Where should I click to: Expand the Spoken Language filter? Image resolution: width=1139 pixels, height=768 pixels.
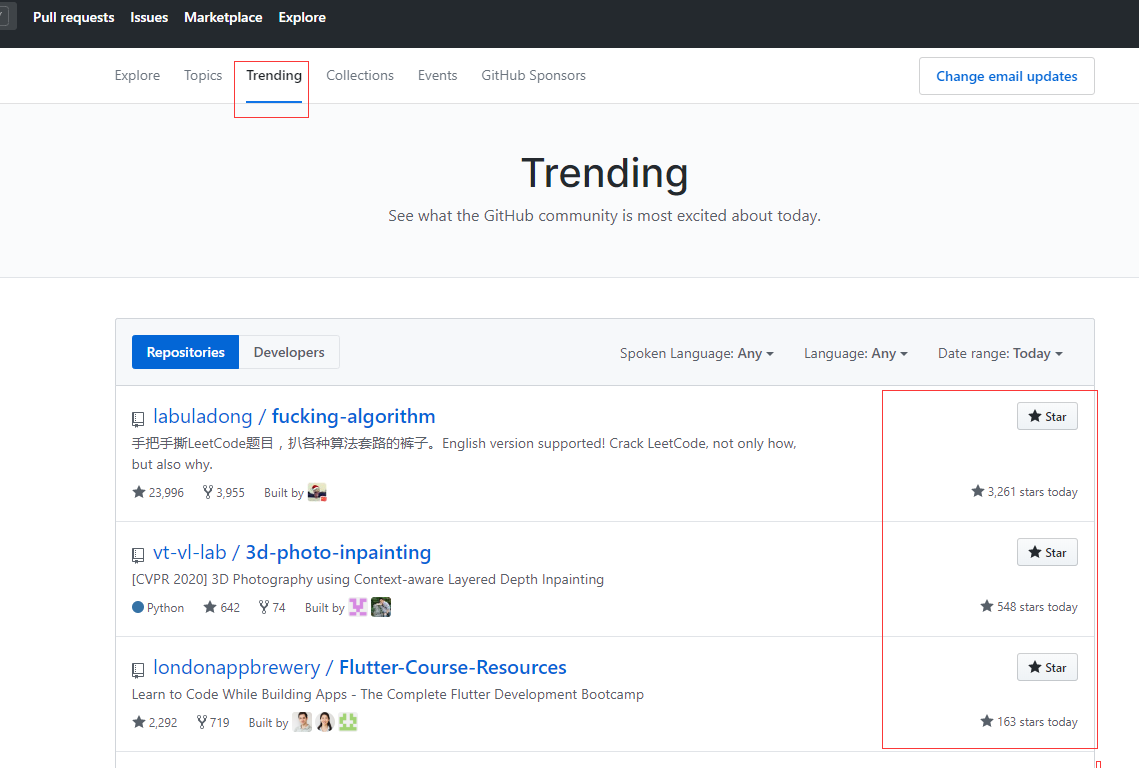[697, 353]
